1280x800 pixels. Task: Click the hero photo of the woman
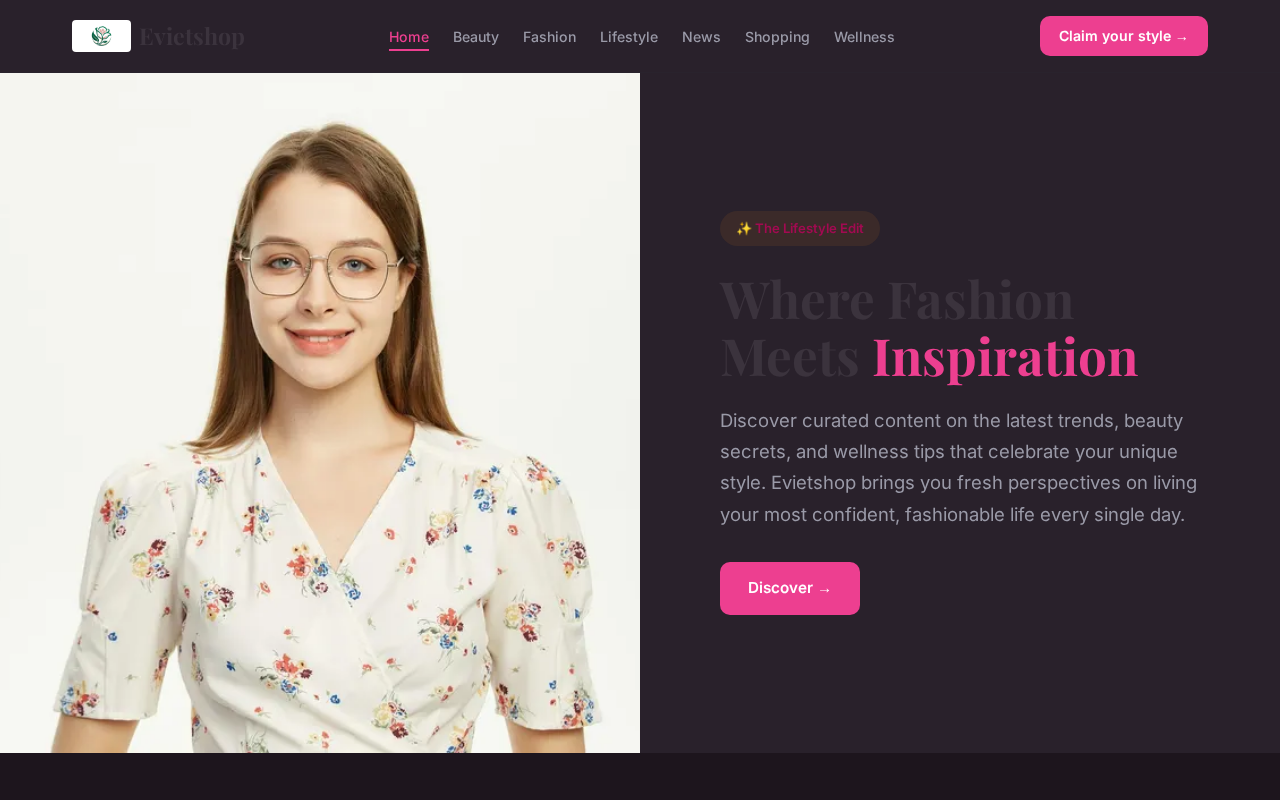coord(320,413)
